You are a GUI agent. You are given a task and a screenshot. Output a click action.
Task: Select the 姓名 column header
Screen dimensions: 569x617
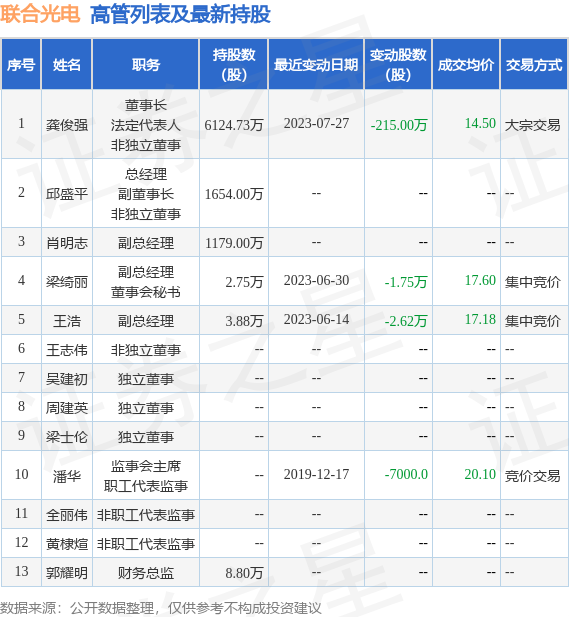pyautogui.click(x=67, y=65)
